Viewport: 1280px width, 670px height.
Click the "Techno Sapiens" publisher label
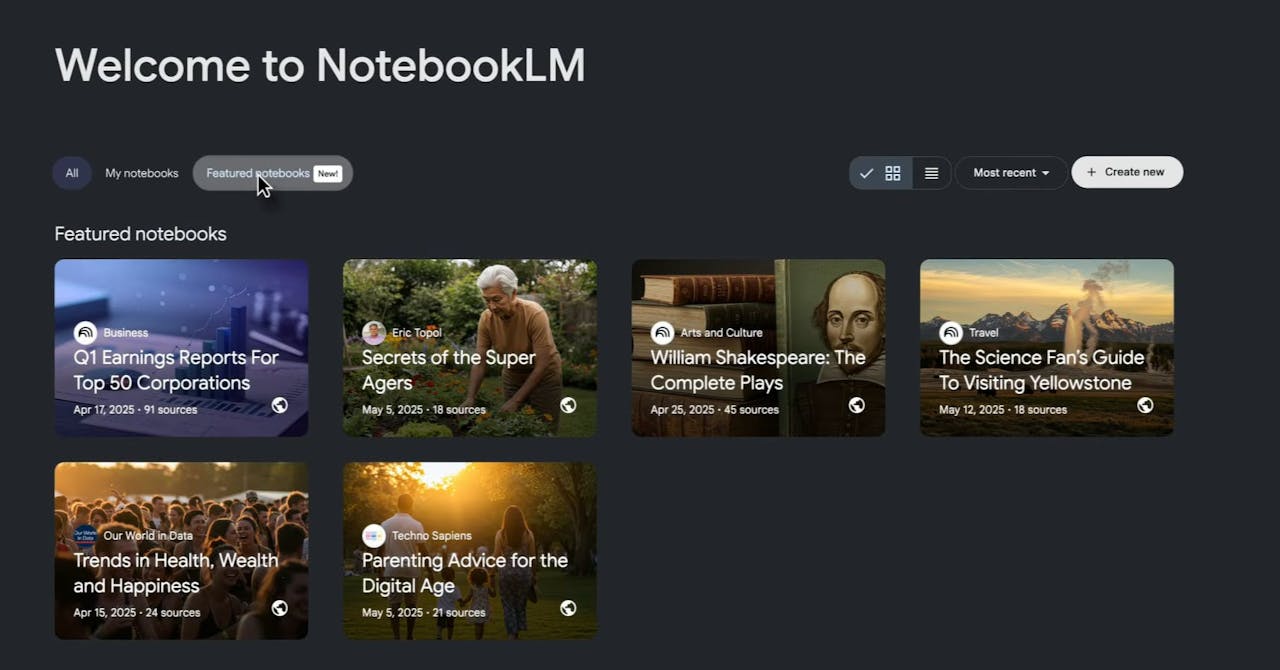[x=432, y=536]
